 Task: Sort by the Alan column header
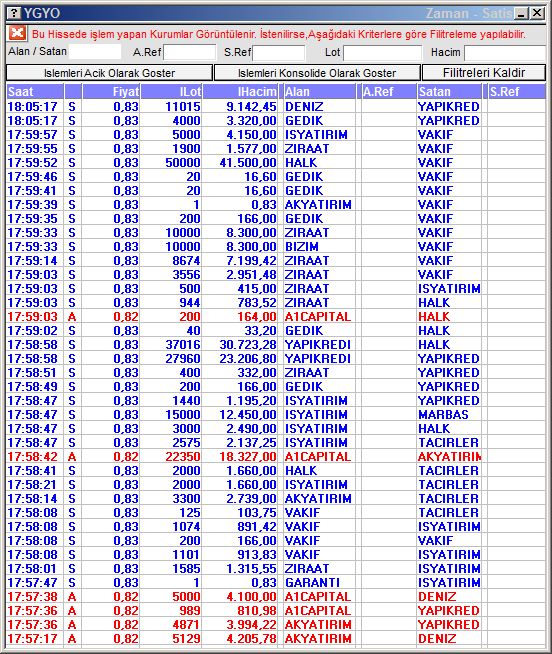click(320, 91)
